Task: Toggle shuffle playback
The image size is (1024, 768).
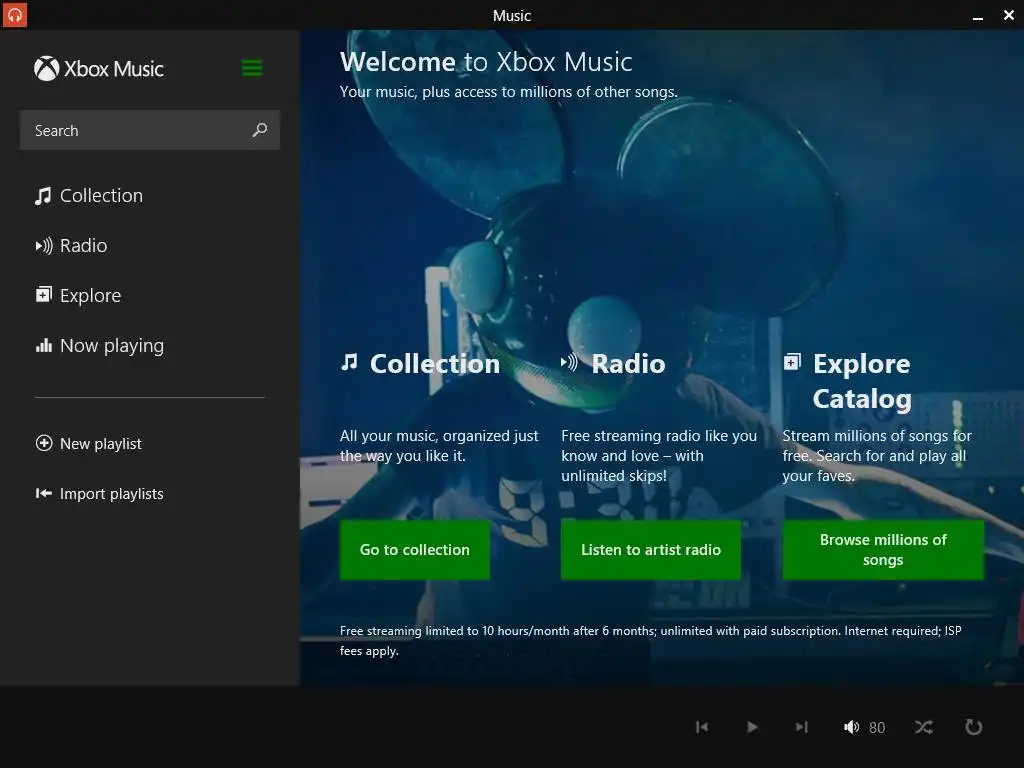Action: [x=924, y=727]
